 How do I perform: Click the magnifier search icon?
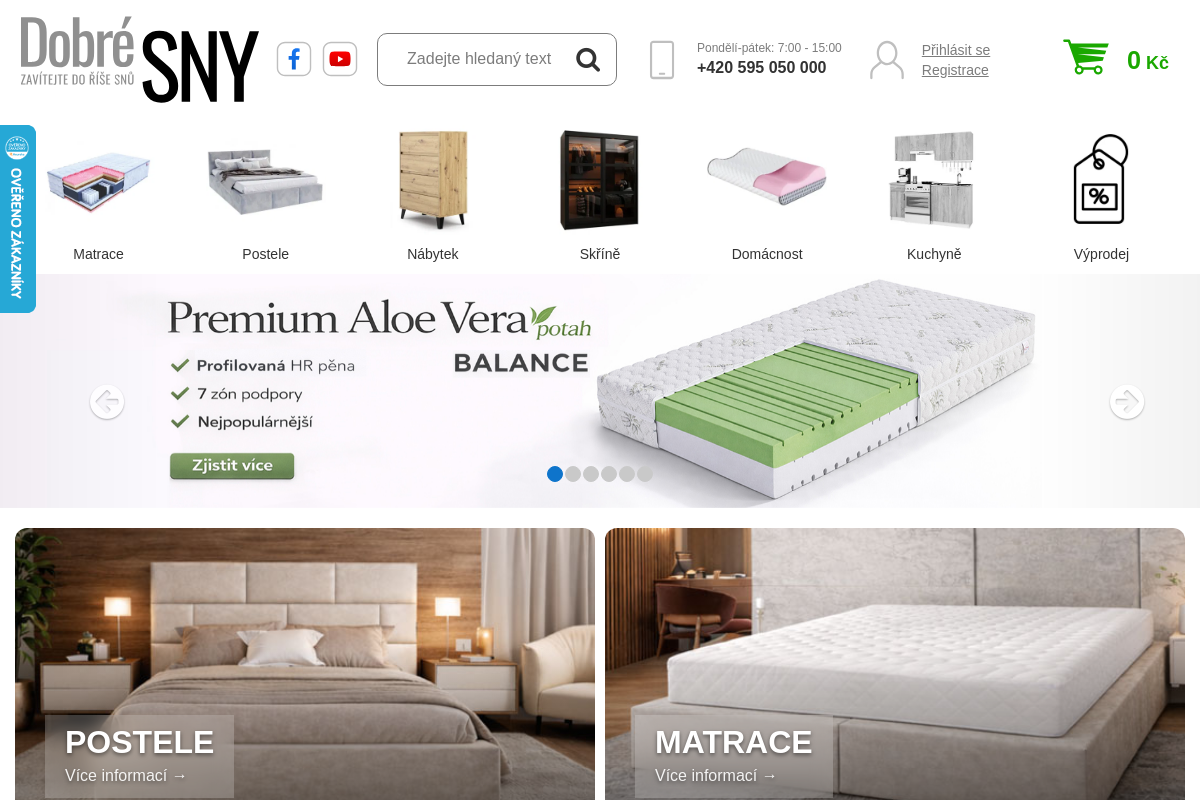click(588, 59)
